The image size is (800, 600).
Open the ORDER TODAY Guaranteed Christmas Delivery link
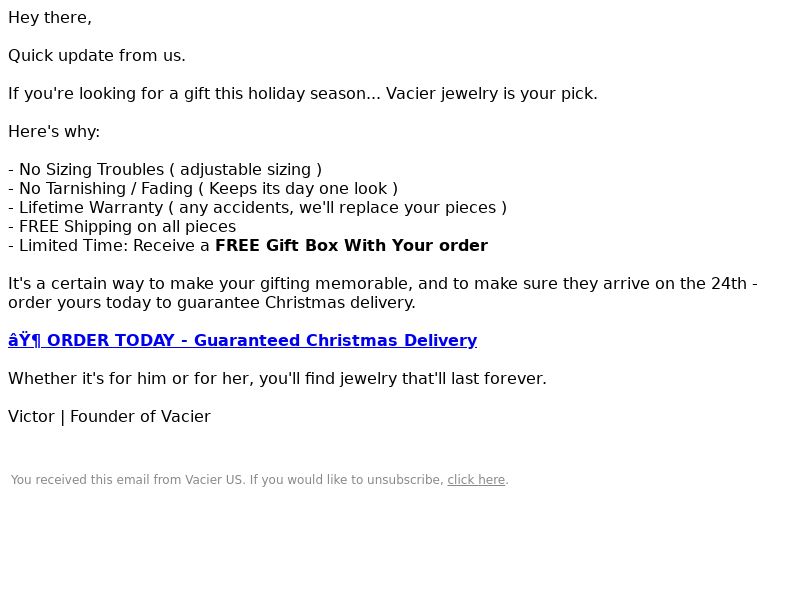242,340
